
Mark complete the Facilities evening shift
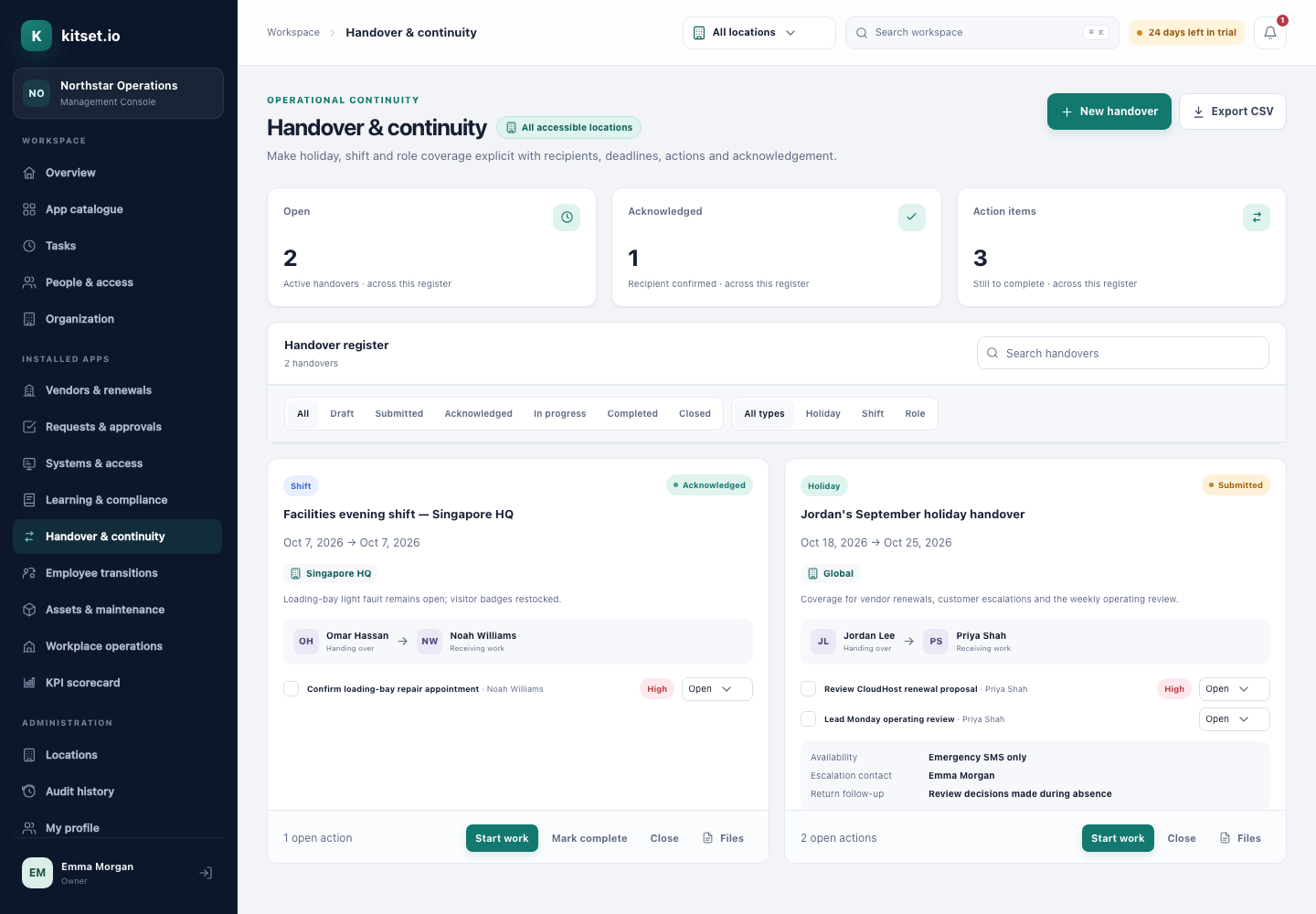[x=589, y=838]
